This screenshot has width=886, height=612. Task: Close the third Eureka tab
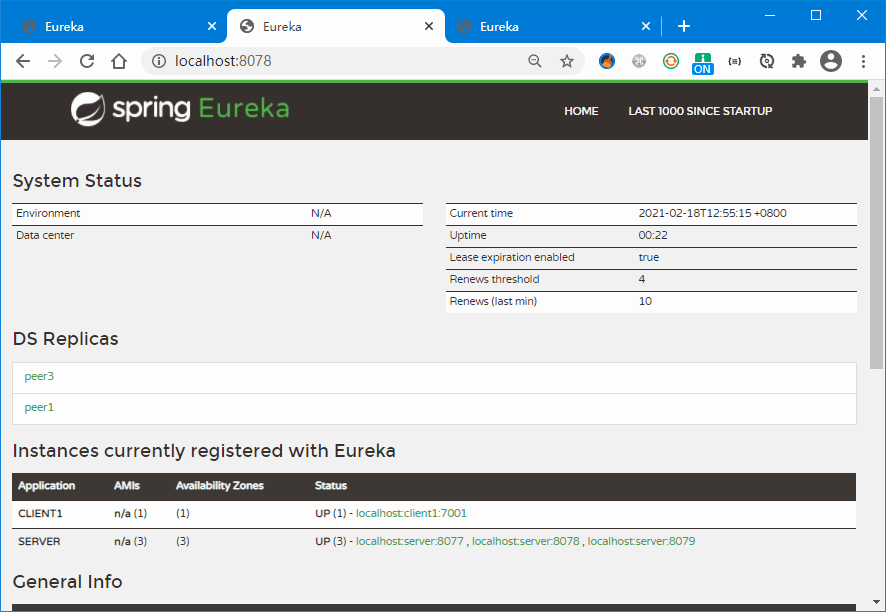(646, 26)
